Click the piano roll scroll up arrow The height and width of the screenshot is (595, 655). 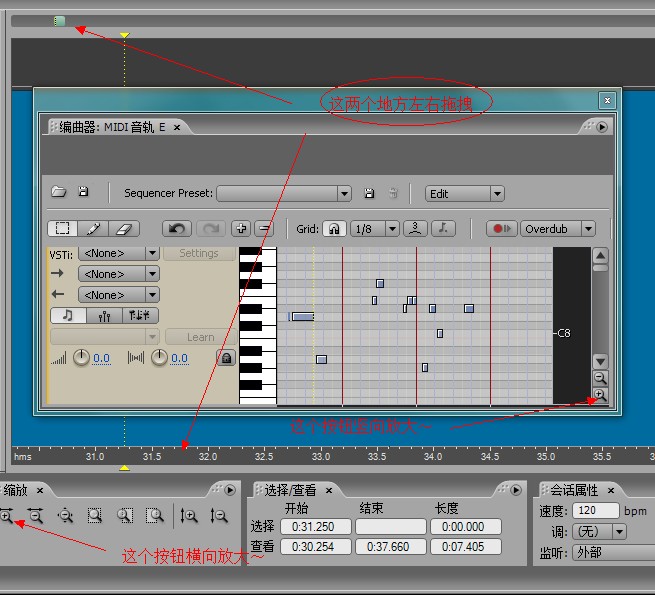[600, 255]
